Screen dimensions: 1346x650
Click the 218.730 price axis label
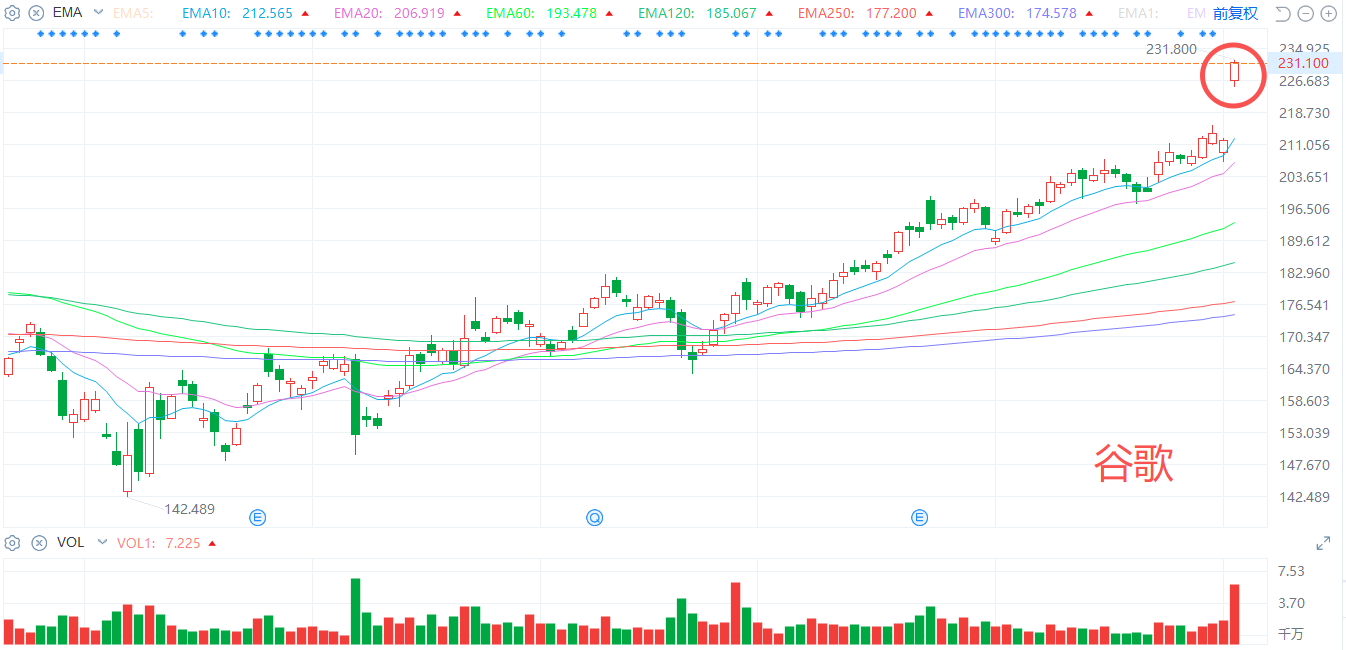click(1303, 113)
